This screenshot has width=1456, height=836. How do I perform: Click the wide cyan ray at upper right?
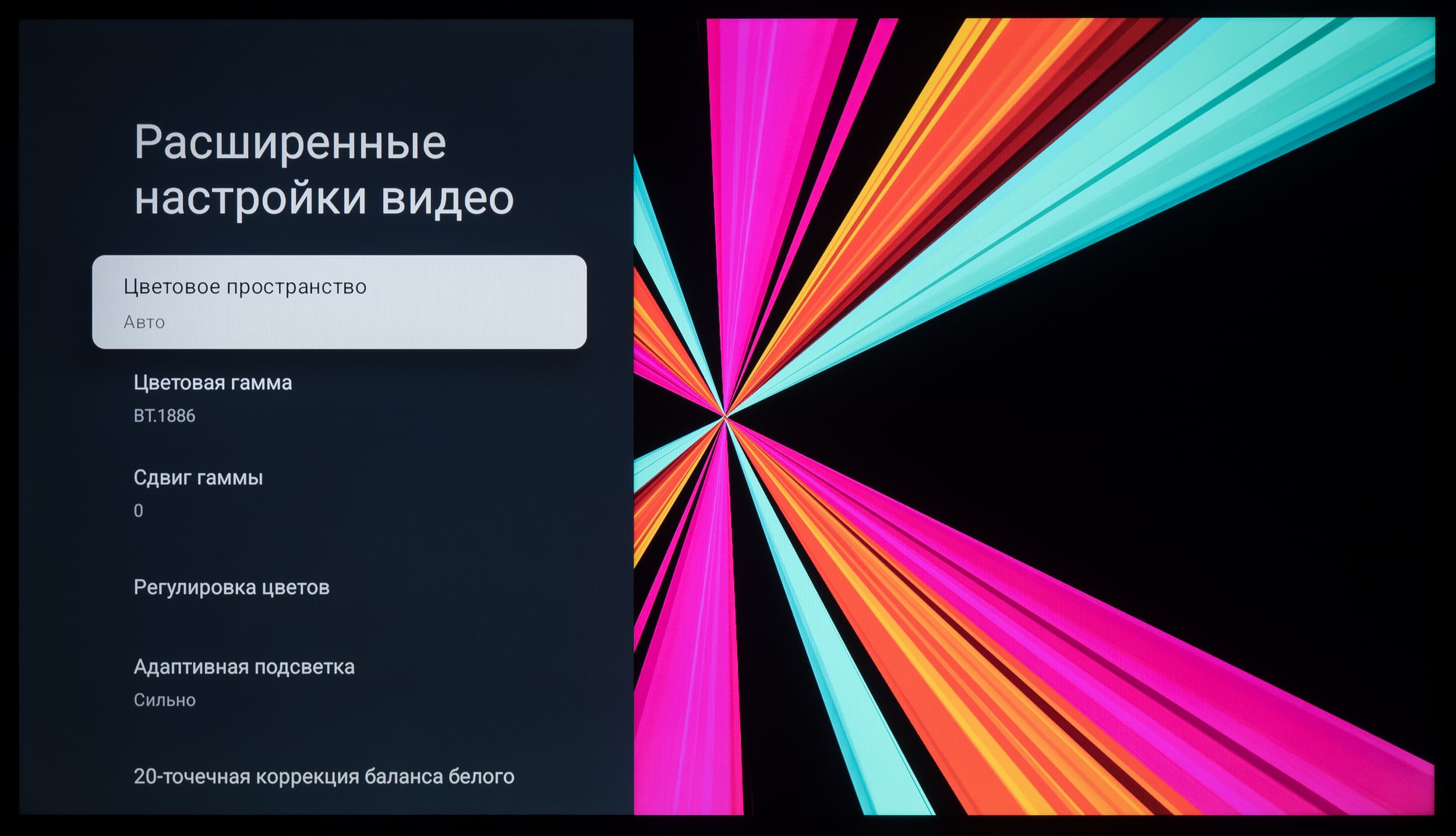point(1165,146)
